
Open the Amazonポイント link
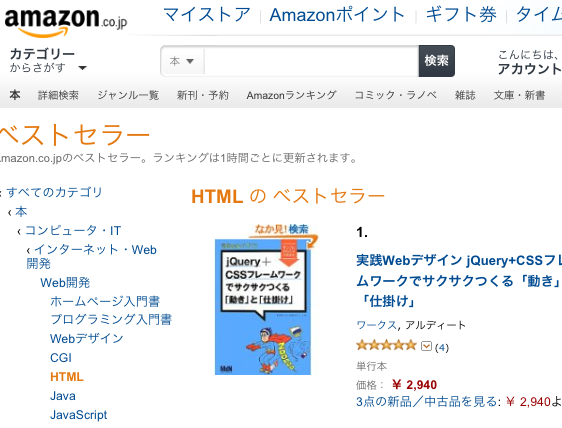tap(337, 15)
